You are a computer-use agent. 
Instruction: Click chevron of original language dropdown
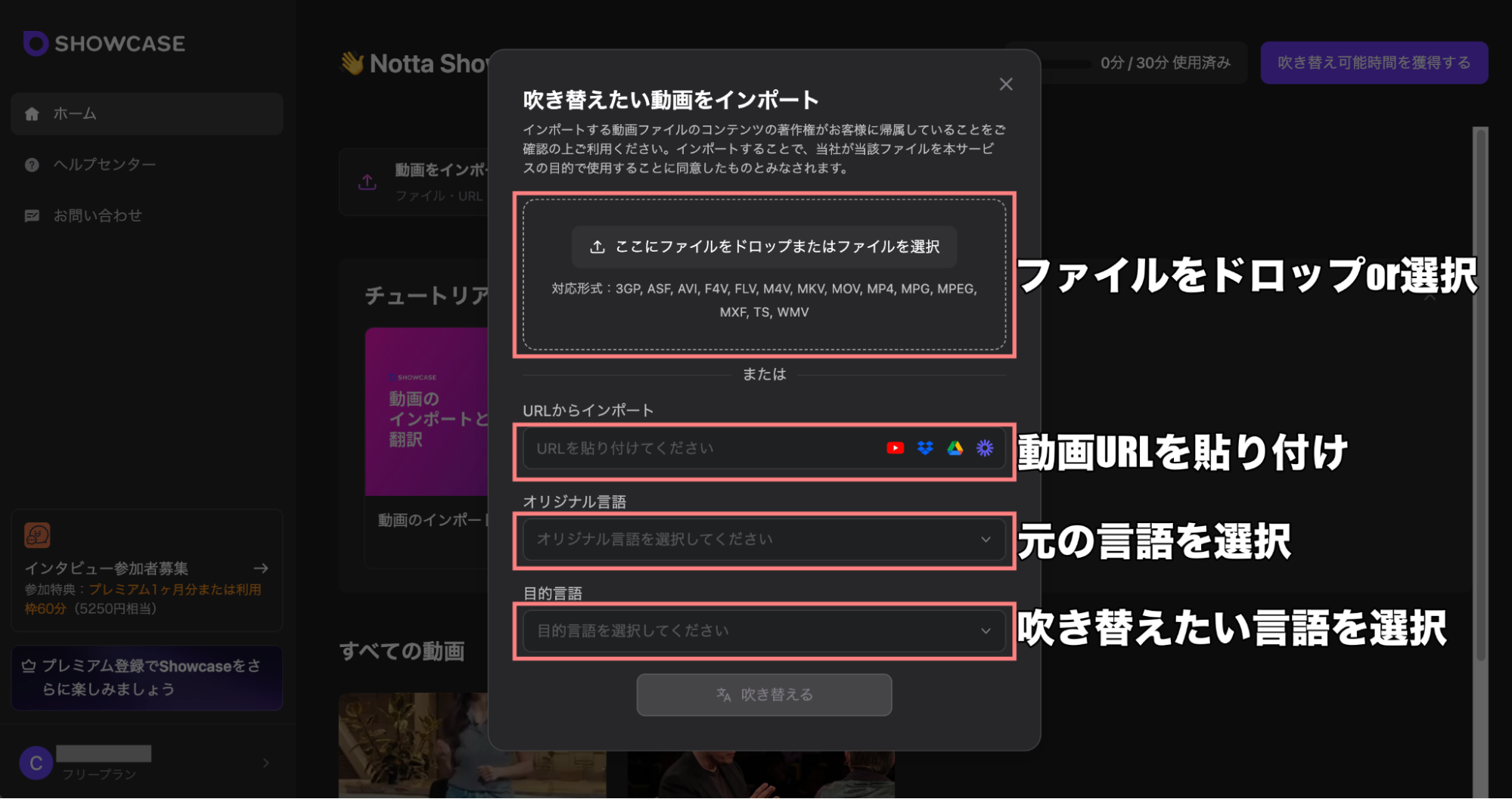pos(986,540)
